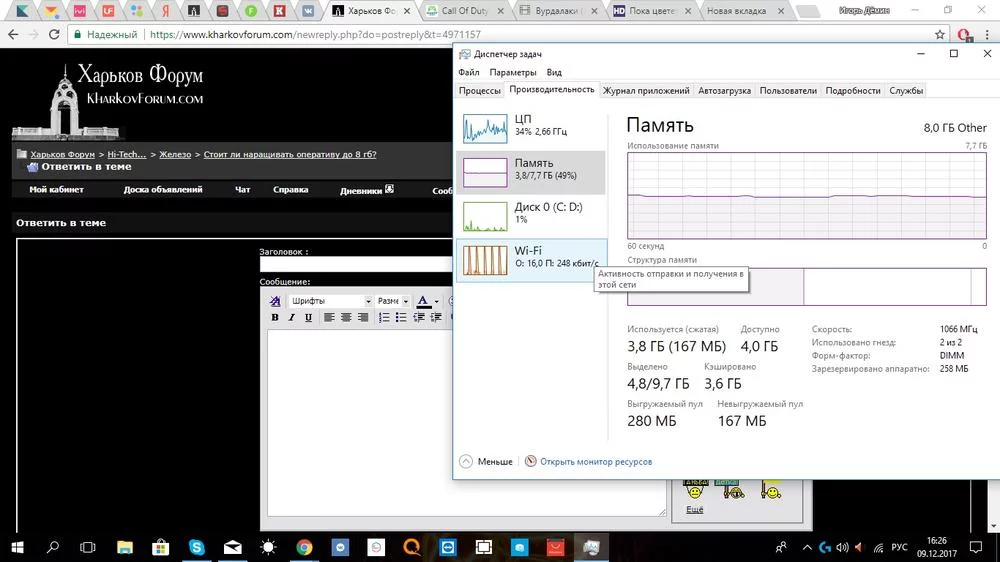Bookmark this page with the star icon
The image size is (1000, 562).
pos(939,34)
